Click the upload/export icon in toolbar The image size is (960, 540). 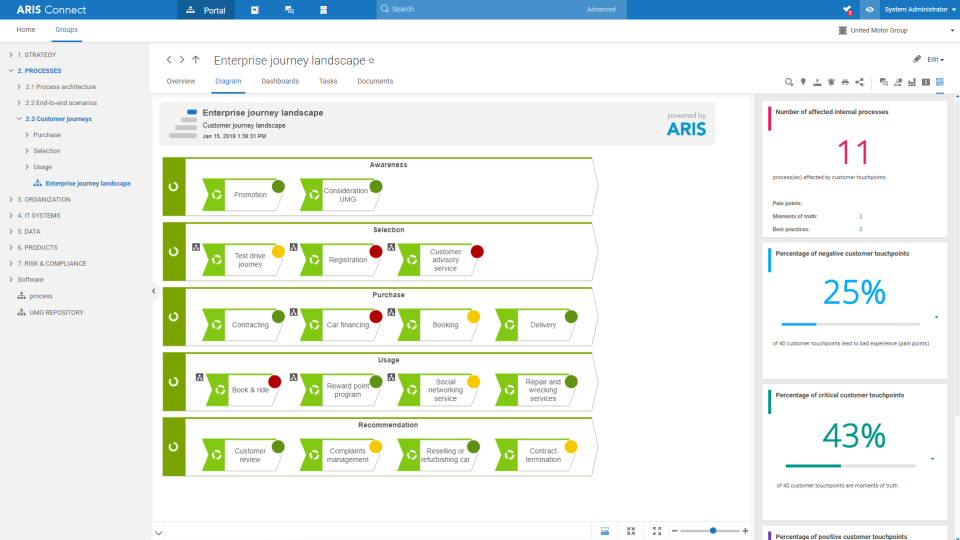pyautogui.click(x=817, y=82)
